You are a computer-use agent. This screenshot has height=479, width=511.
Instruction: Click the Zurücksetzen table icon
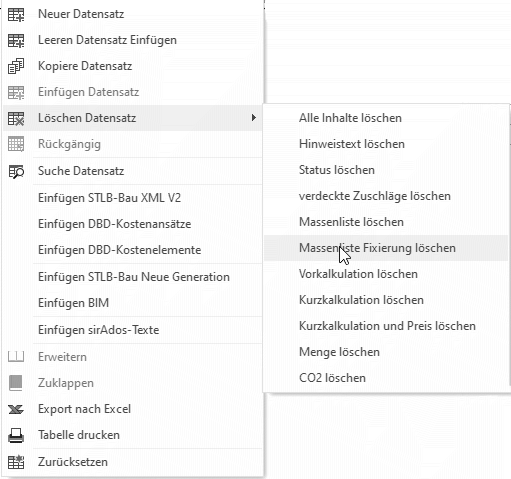click(16, 462)
